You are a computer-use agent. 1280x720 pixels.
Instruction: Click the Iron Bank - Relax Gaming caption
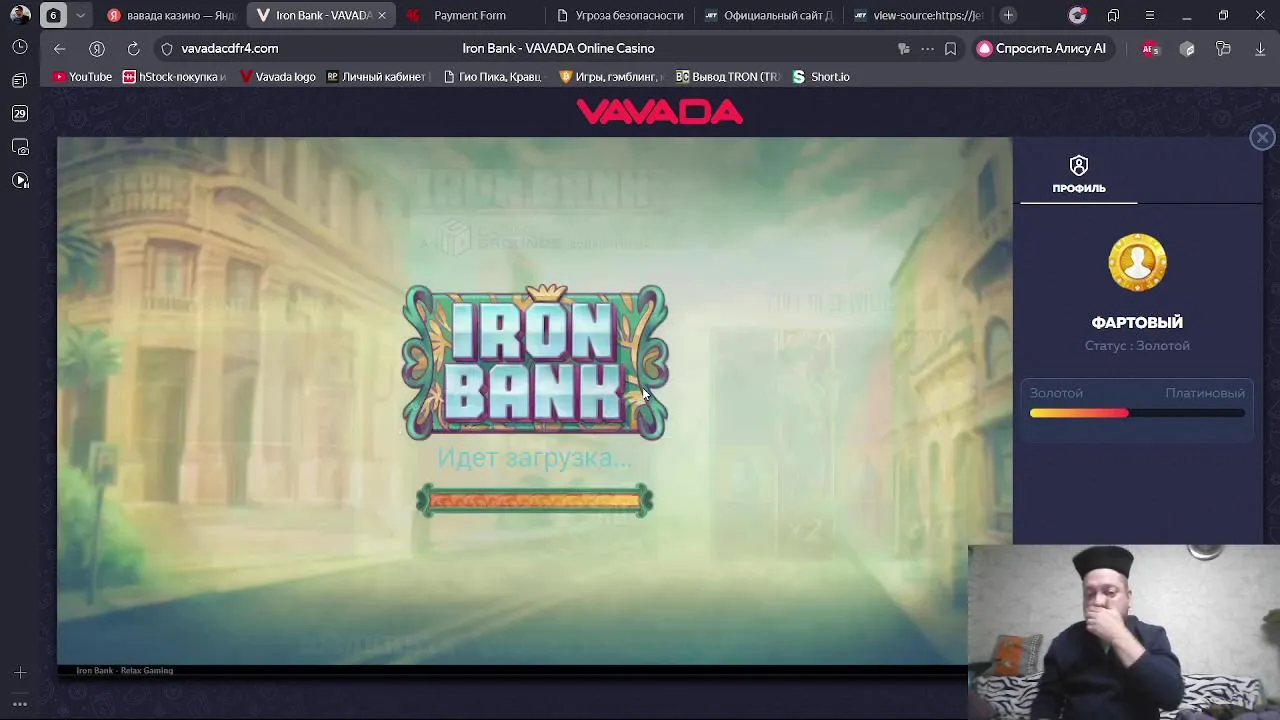(125, 670)
